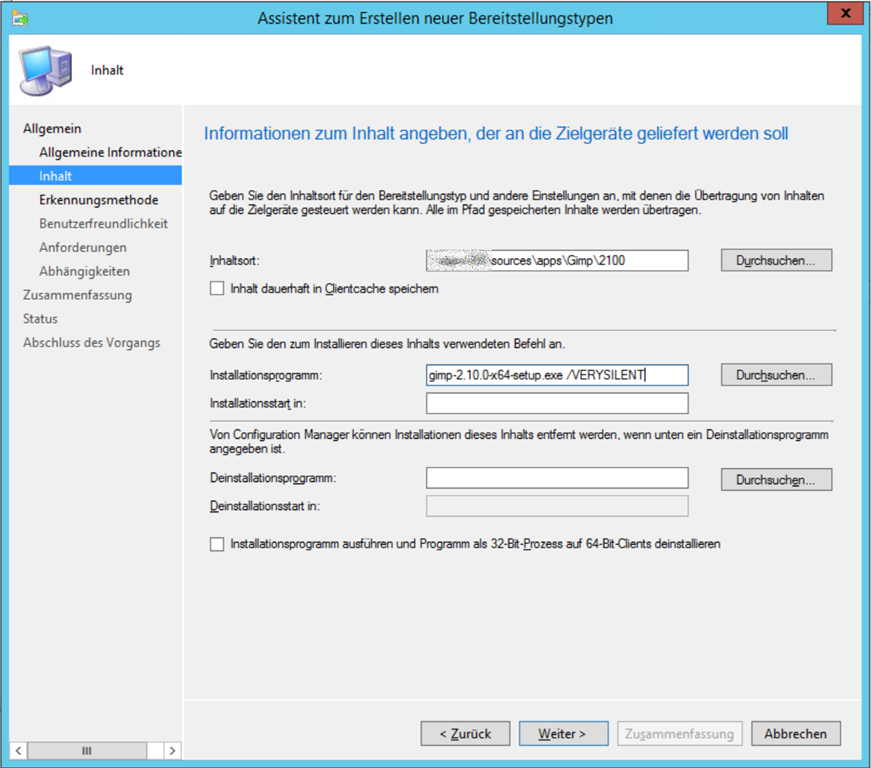This screenshot has width=871, height=768.
Task: Focus the 'Installationsstart in' text field
Action: [557, 403]
